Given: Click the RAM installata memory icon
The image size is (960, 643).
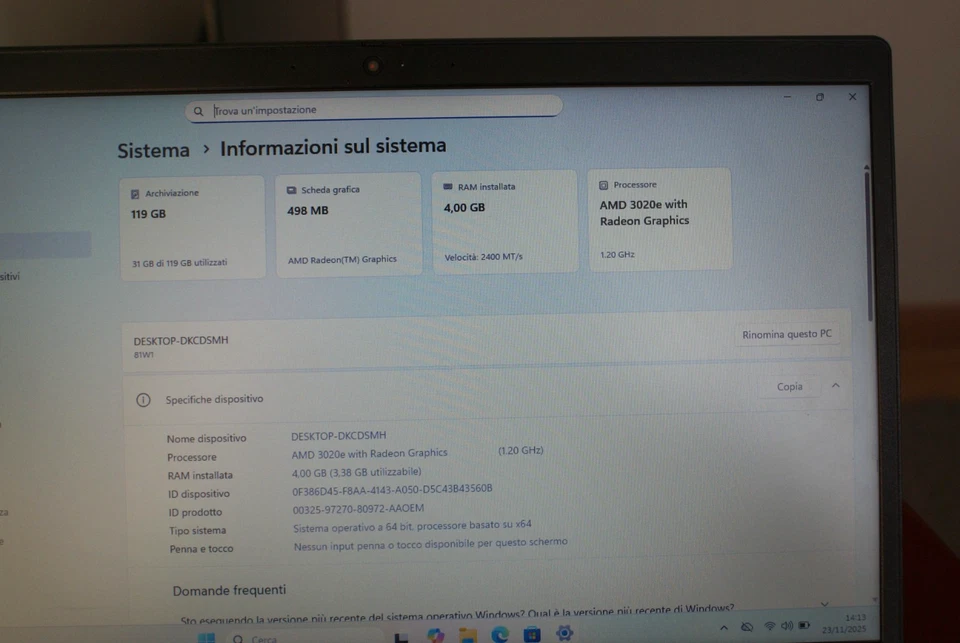Looking at the screenshot, I should tap(448, 186).
